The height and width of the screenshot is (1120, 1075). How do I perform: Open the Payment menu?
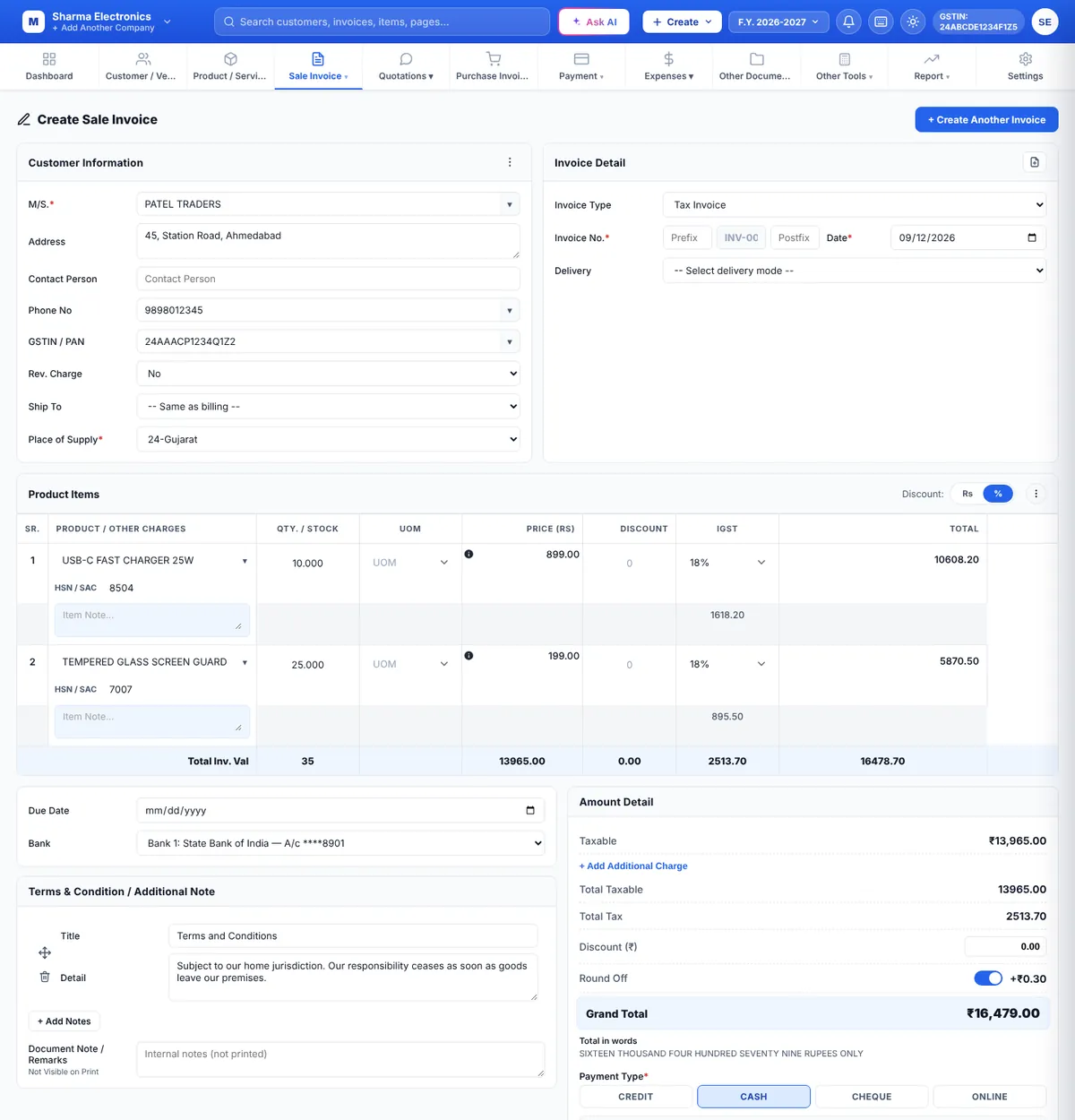pyautogui.click(x=580, y=66)
